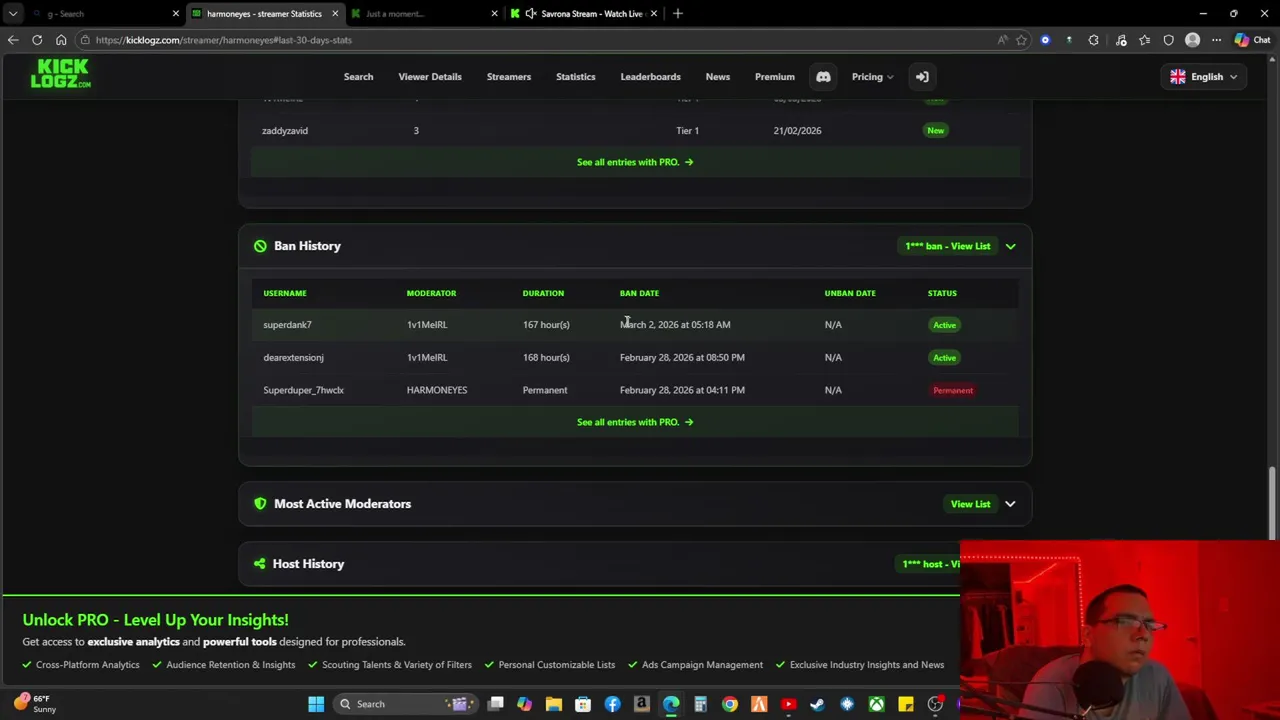Open the Favorites list icon
This screenshot has width=1280, height=720.
[x=1144, y=40]
